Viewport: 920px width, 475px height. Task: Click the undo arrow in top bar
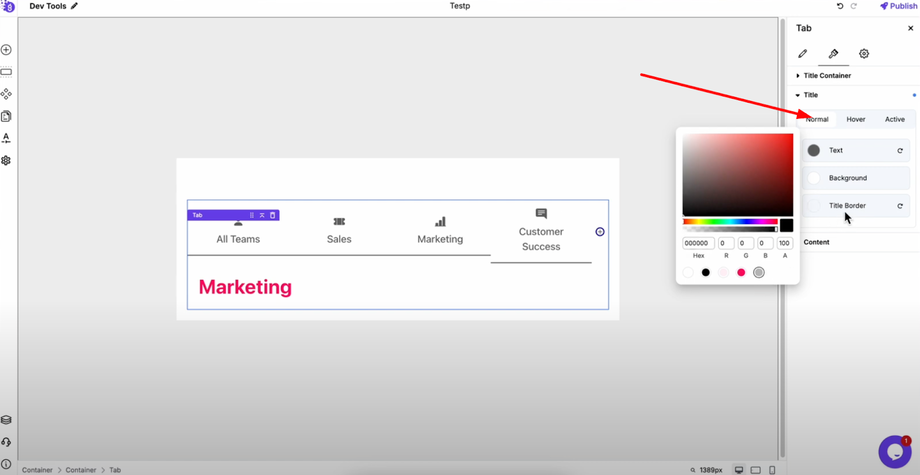tap(840, 6)
